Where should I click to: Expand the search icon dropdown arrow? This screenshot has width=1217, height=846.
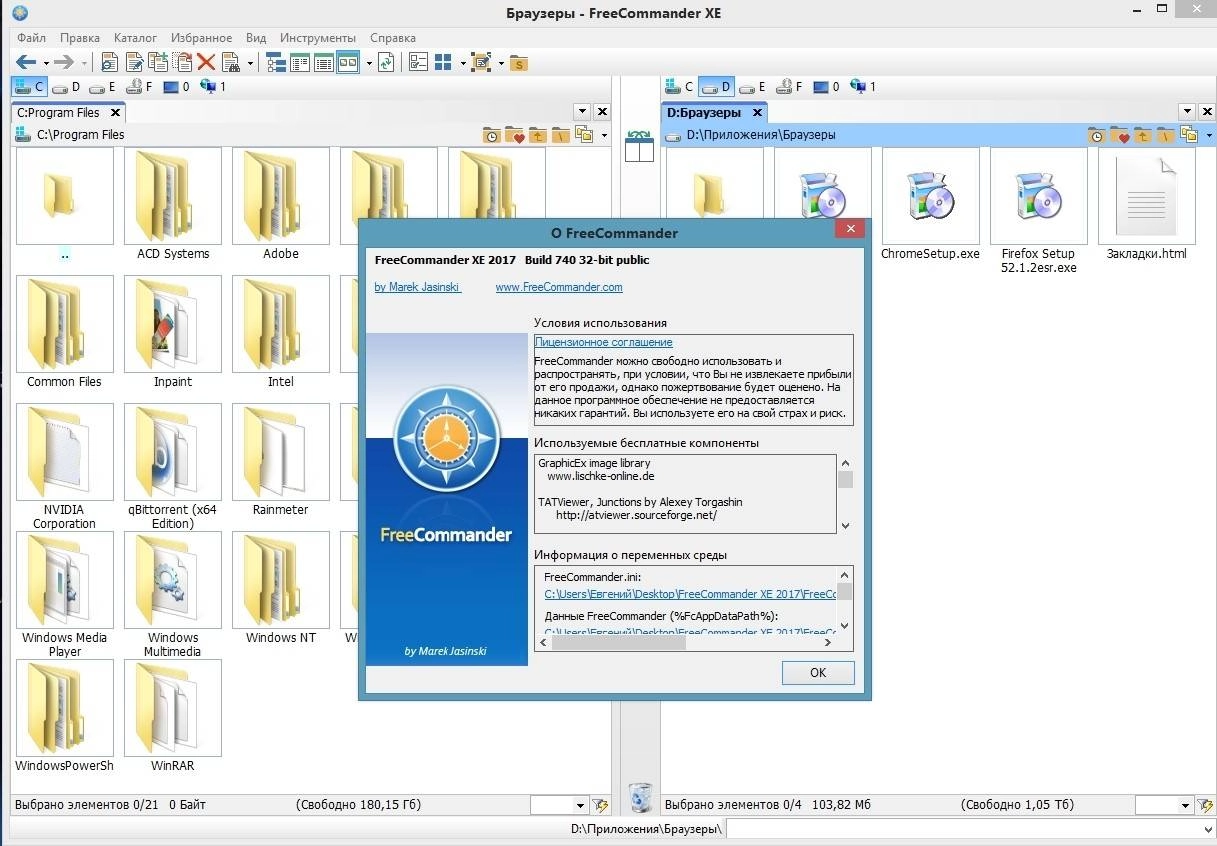(250, 63)
